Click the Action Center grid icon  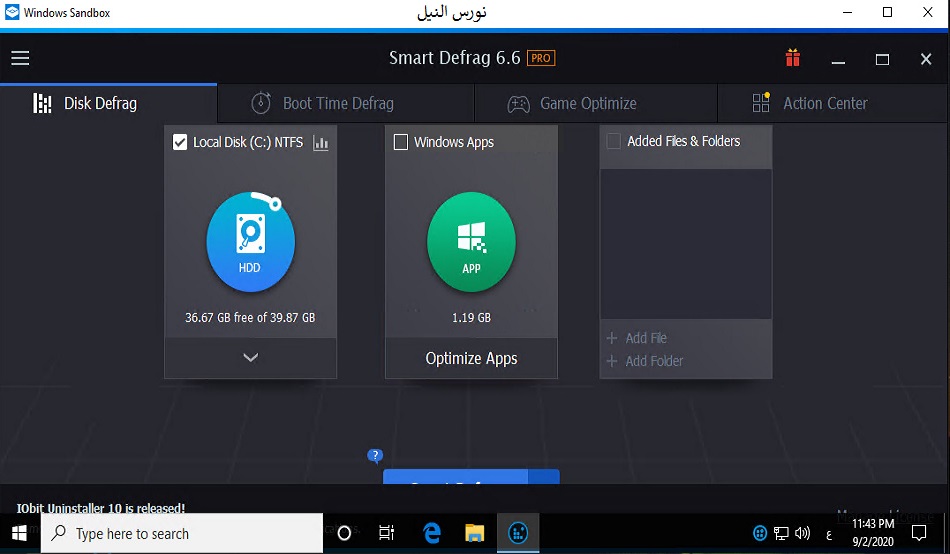click(761, 103)
